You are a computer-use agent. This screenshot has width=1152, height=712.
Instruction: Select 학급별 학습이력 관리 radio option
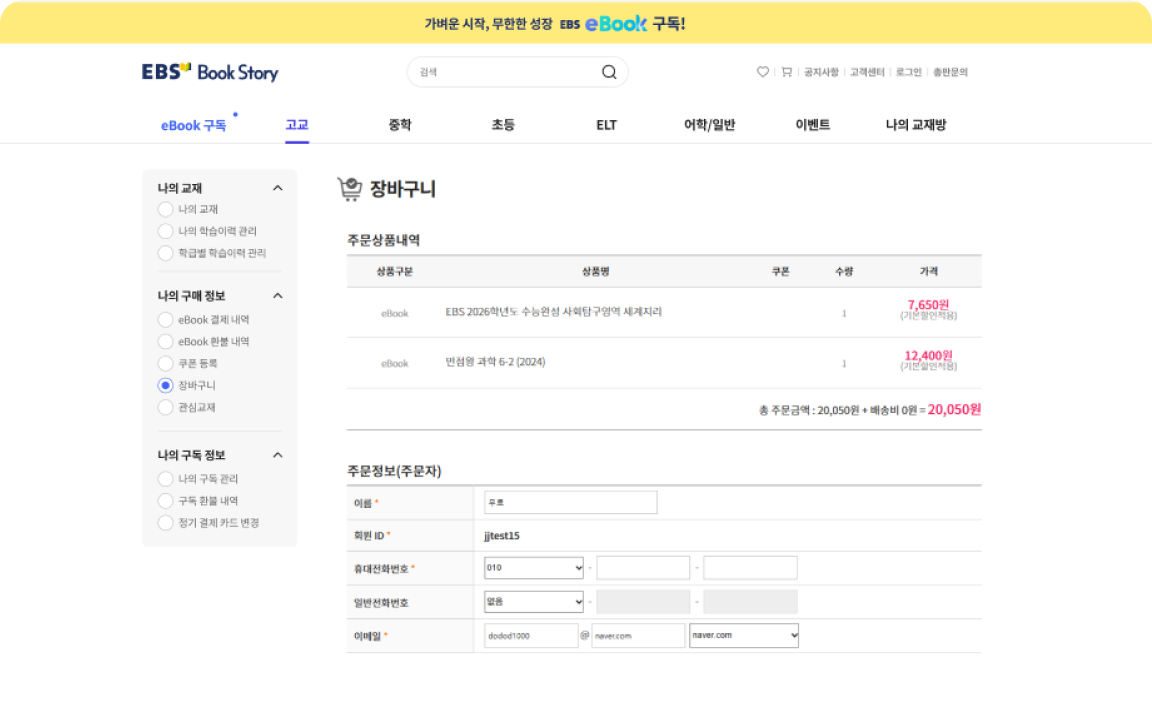(165, 253)
